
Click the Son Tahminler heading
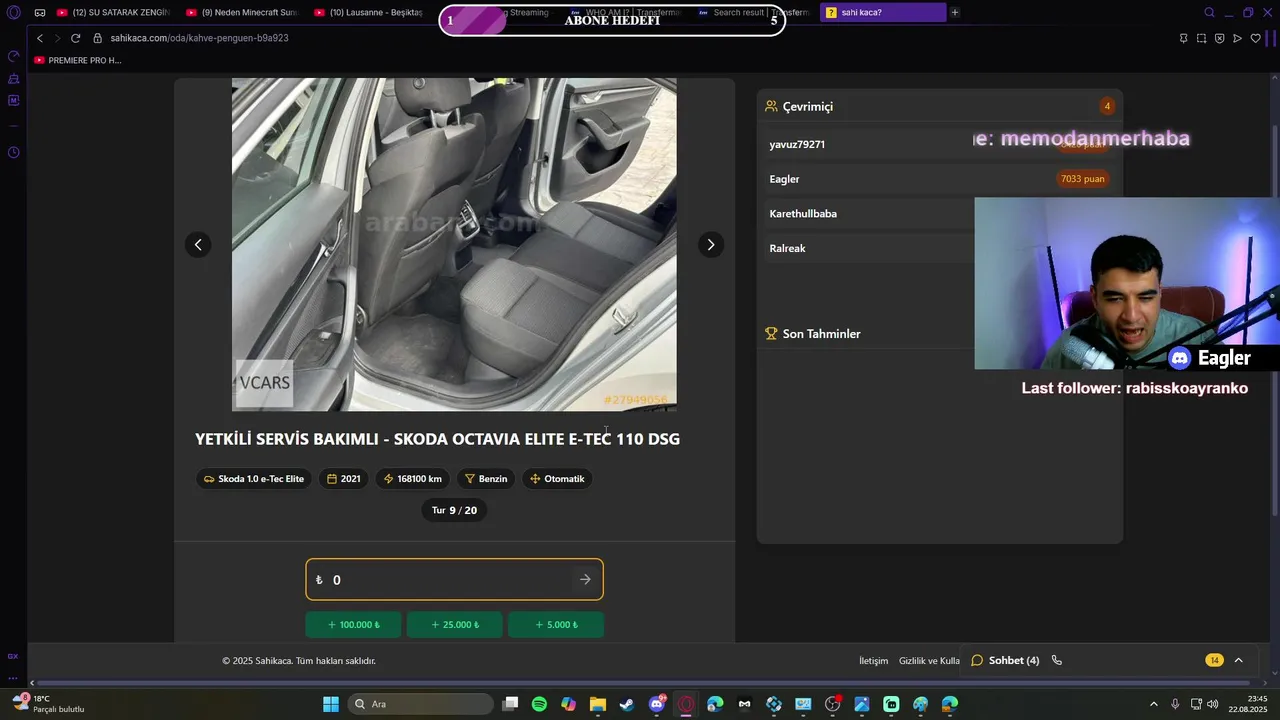point(821,334)
